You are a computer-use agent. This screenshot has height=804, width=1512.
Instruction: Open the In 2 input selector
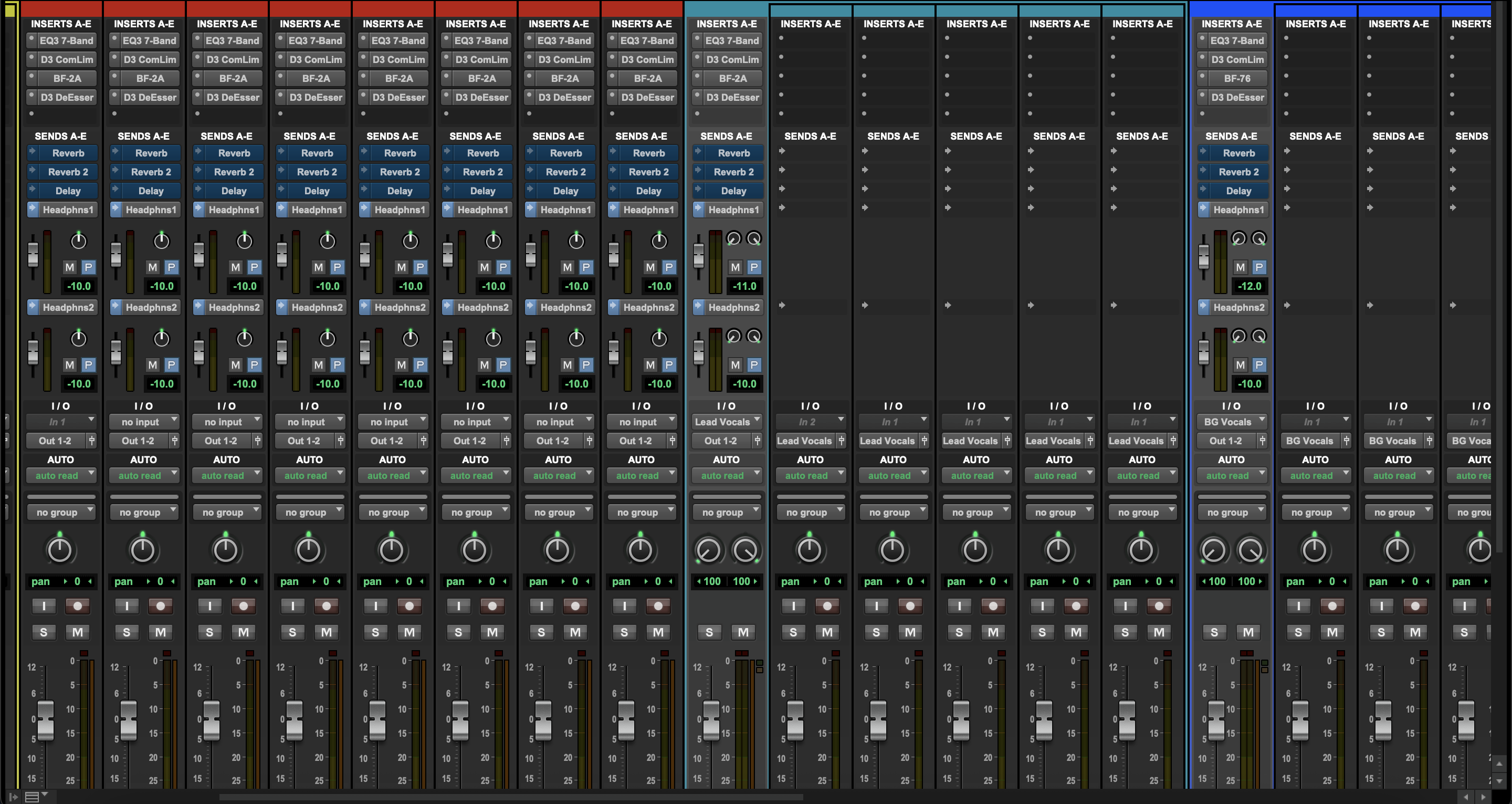(811, 422)
